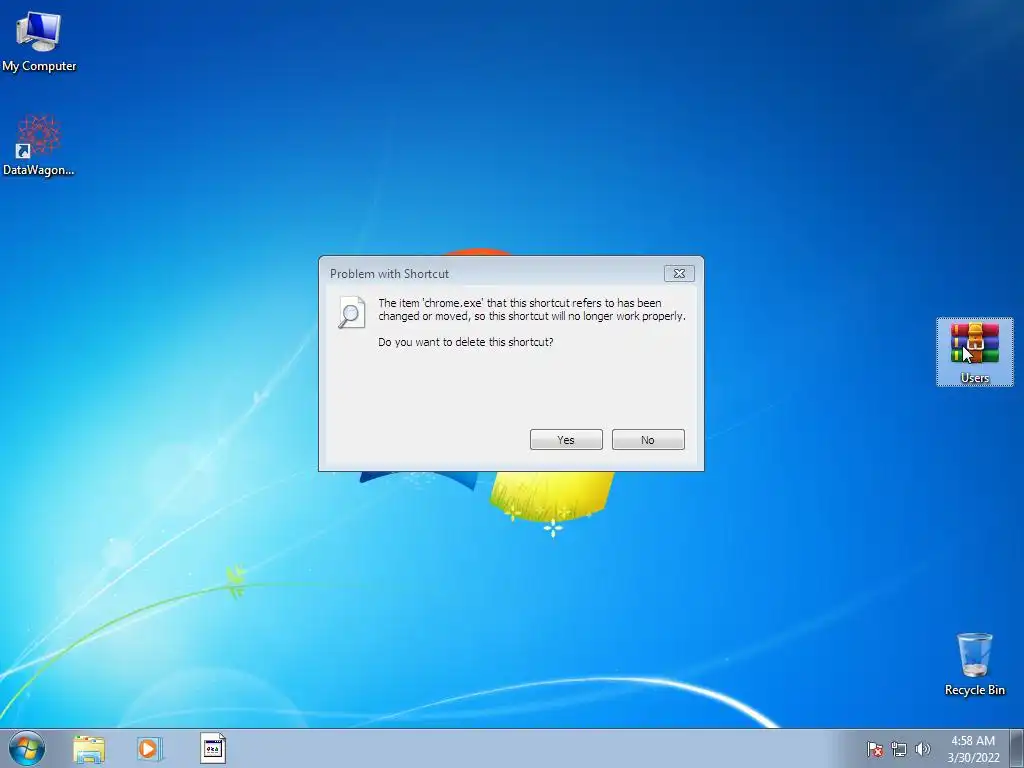
Task: Click the Show desktop strip at the taskbar's end
Action: pyautogui.click(x=1017, y=748)
